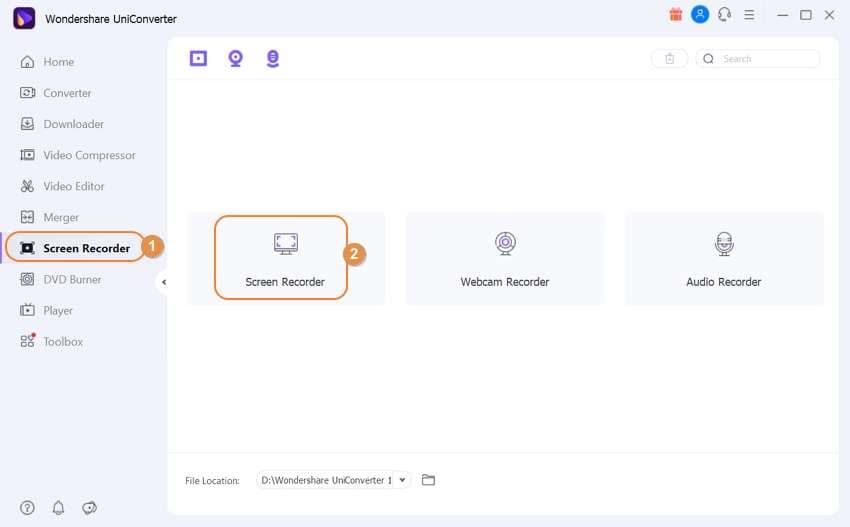Close the UniConverter window

click(x=829, y=15)
